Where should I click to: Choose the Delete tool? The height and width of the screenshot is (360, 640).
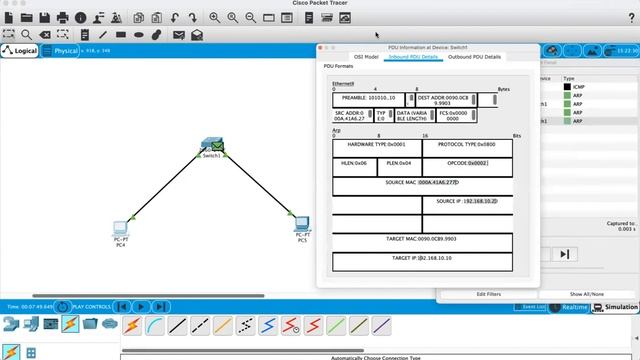pyautogui.click(x=44, y=35)
